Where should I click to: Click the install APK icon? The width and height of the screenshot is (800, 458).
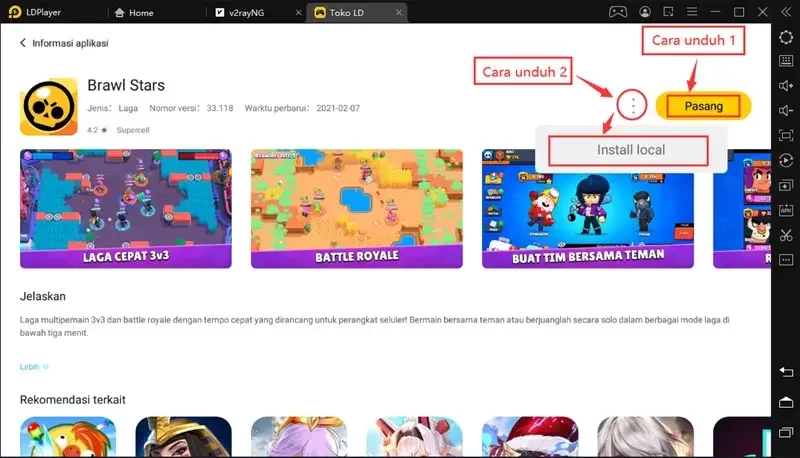coord(786,210)
